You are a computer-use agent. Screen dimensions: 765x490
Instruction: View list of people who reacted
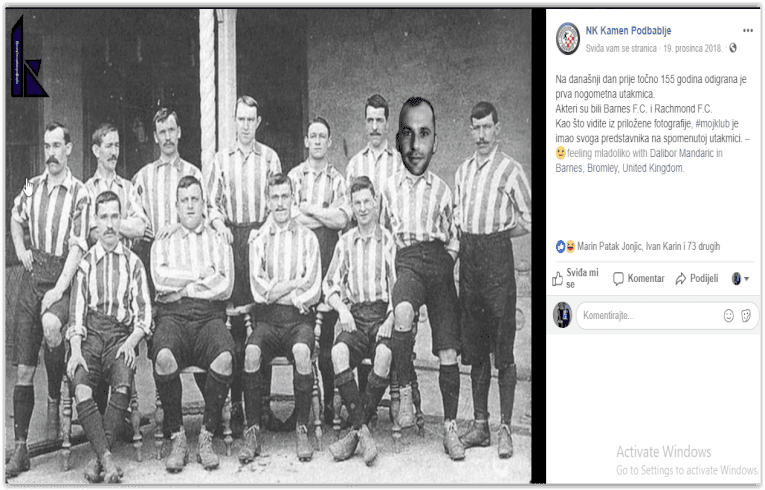(648, 246)
